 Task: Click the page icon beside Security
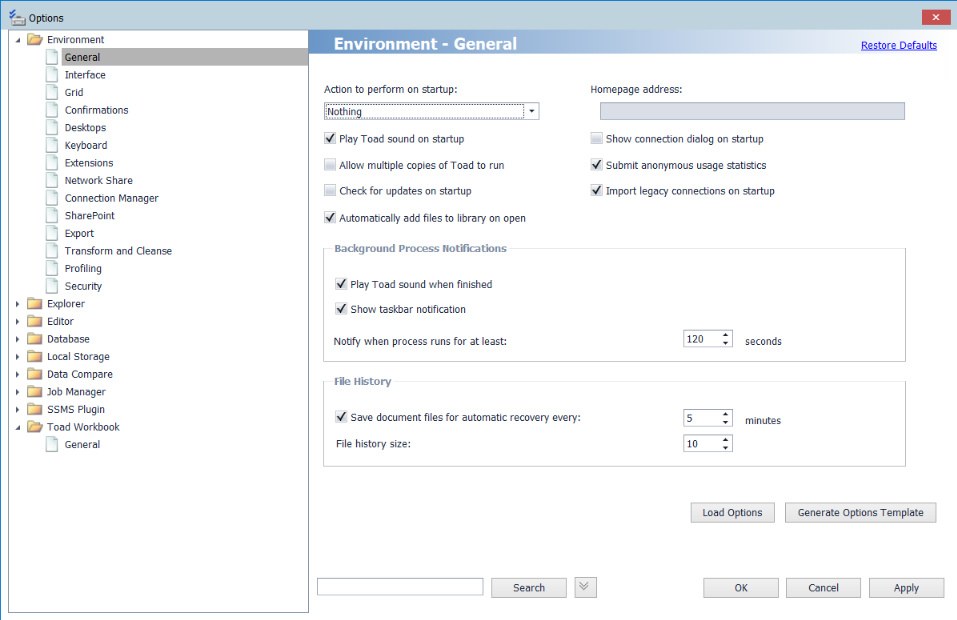click(x=53, y=286)
